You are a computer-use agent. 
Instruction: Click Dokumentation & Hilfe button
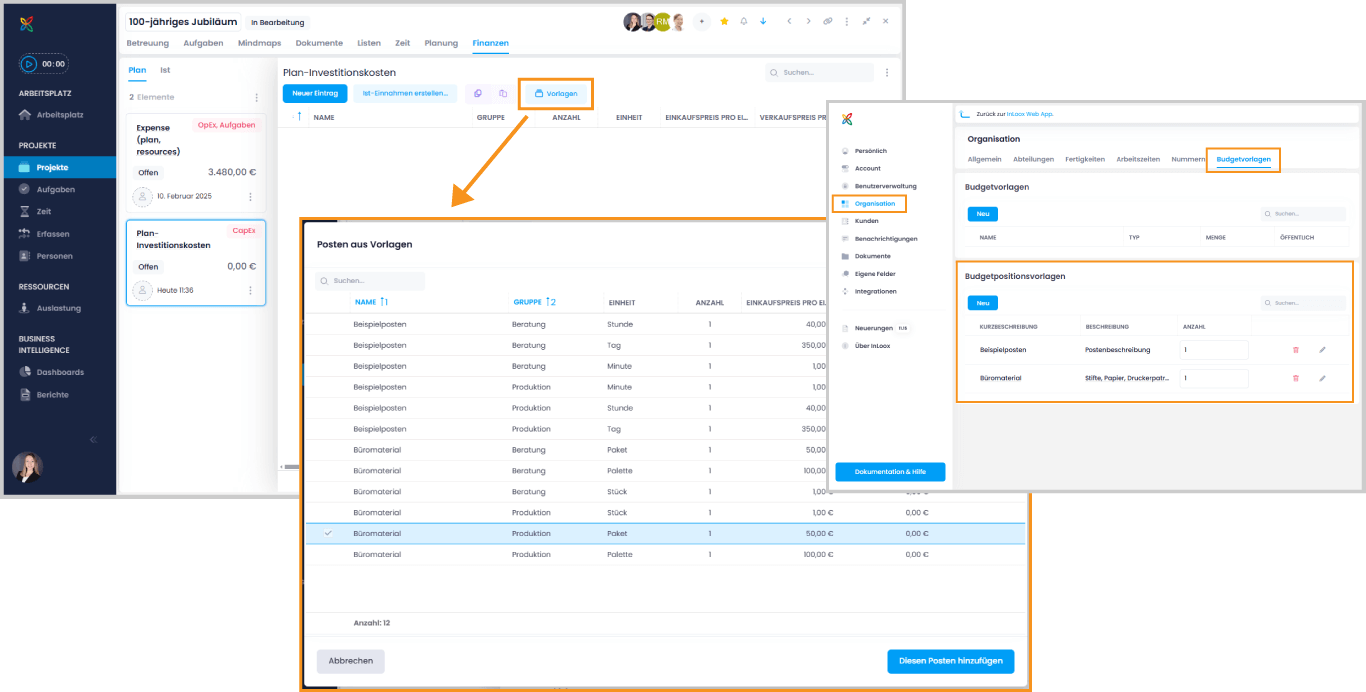coord(890,472)
